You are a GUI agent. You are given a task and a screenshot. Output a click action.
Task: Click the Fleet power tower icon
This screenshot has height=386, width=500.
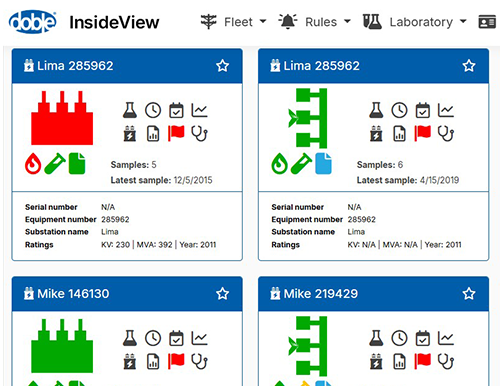tap(209, 22)
